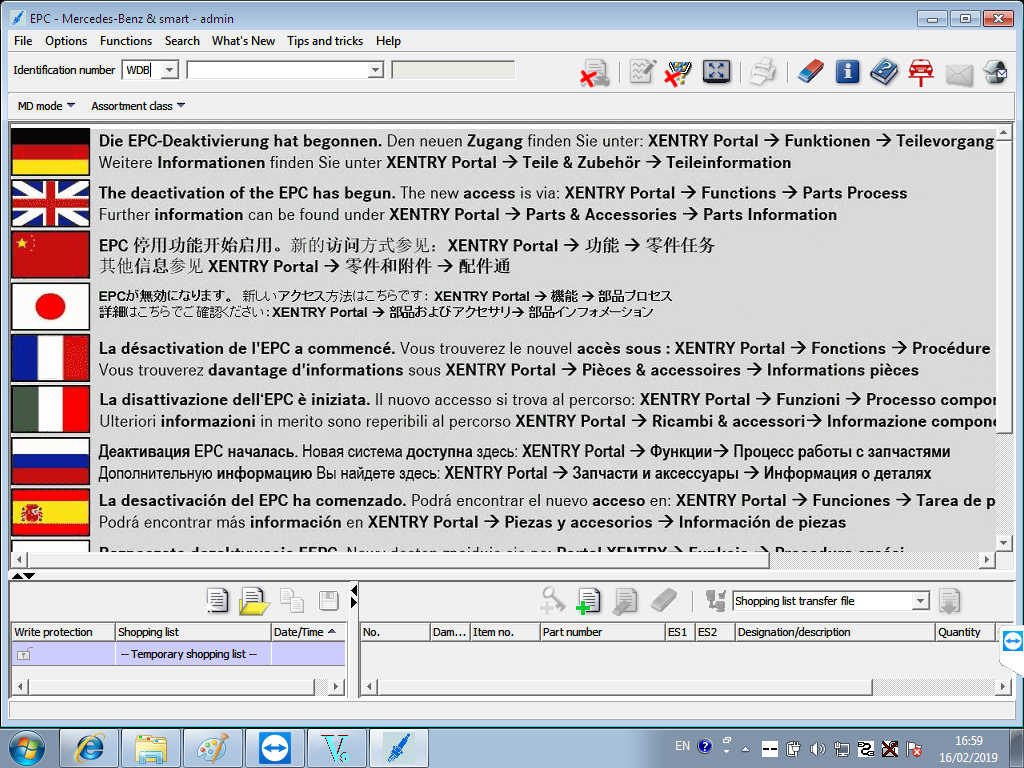Open the blue information icon
The height and width of the screenshot is (768, 1024).
[847, 71]
